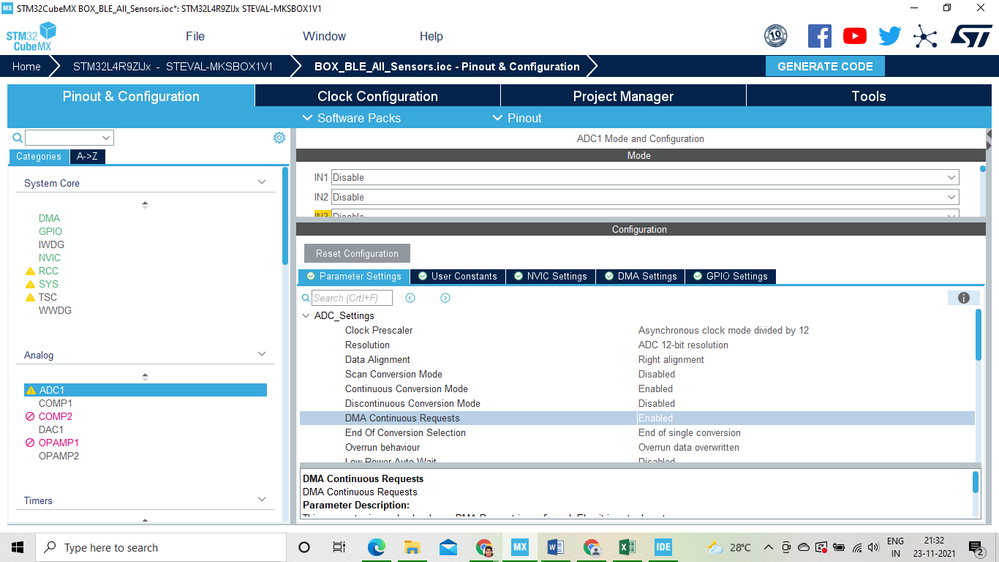999x562 pixels.
Task: Click the GENERATE CODE button
Action: (825, 66)
